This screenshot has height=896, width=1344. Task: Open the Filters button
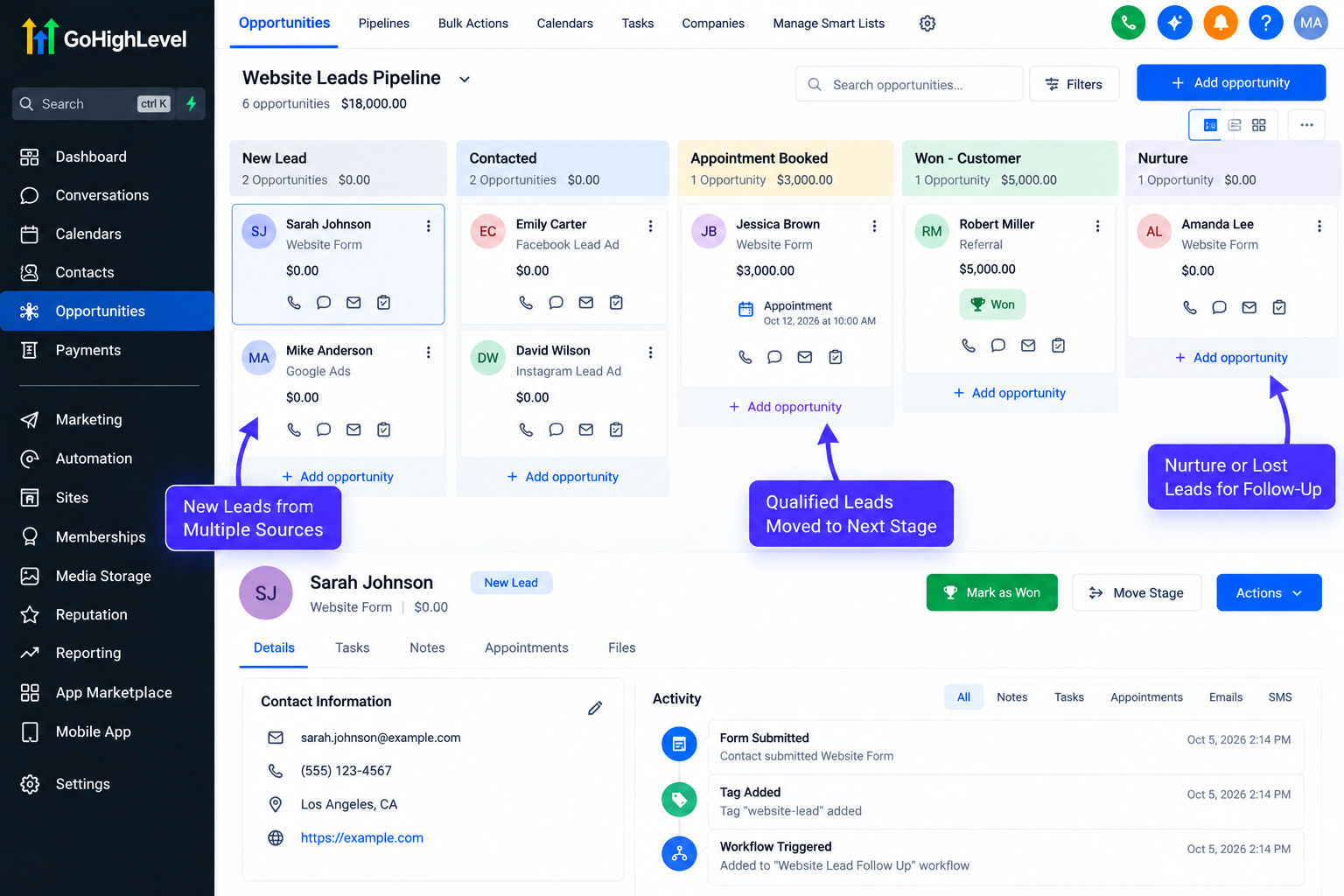tap(1074, 84)
